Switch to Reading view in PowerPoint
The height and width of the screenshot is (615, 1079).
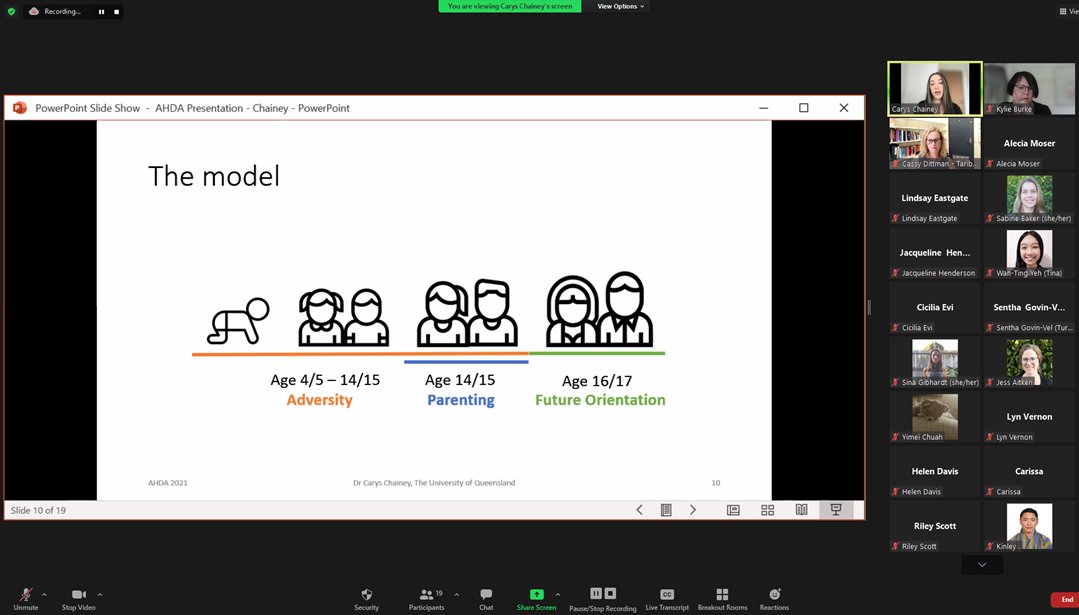(802, 510)
